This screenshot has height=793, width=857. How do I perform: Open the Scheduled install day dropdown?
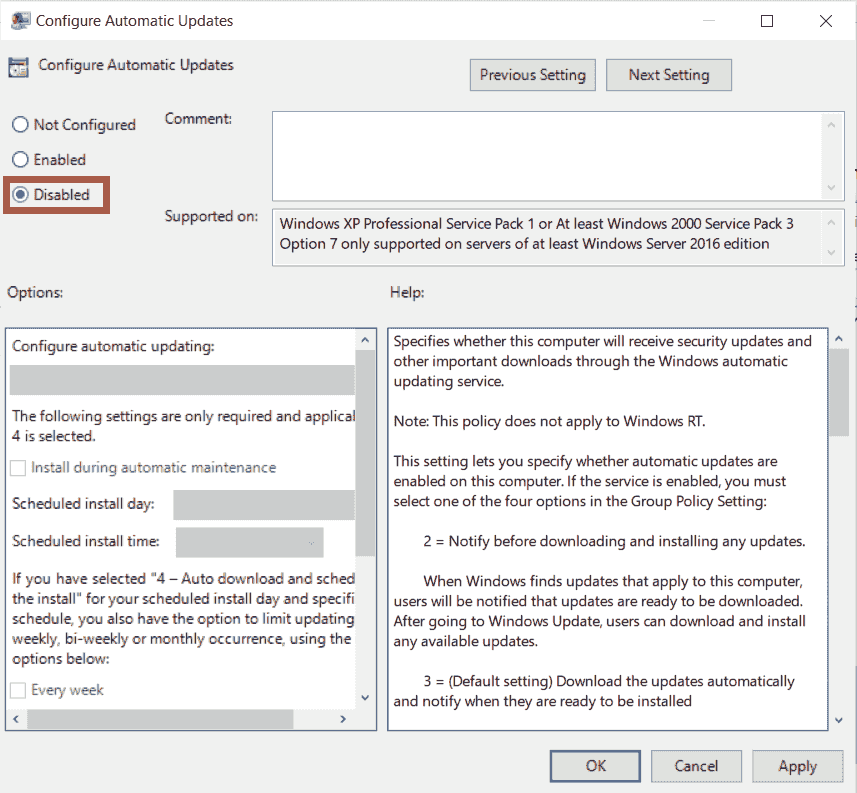264,505
